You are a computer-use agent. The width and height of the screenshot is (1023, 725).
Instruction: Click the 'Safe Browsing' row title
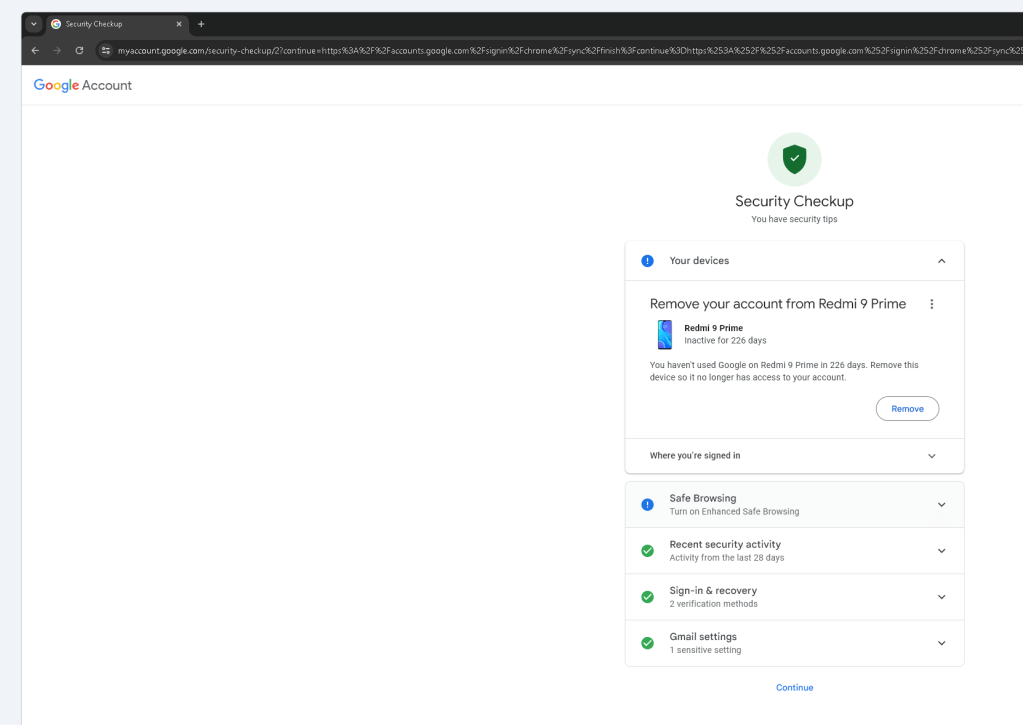tap(703, 498)
